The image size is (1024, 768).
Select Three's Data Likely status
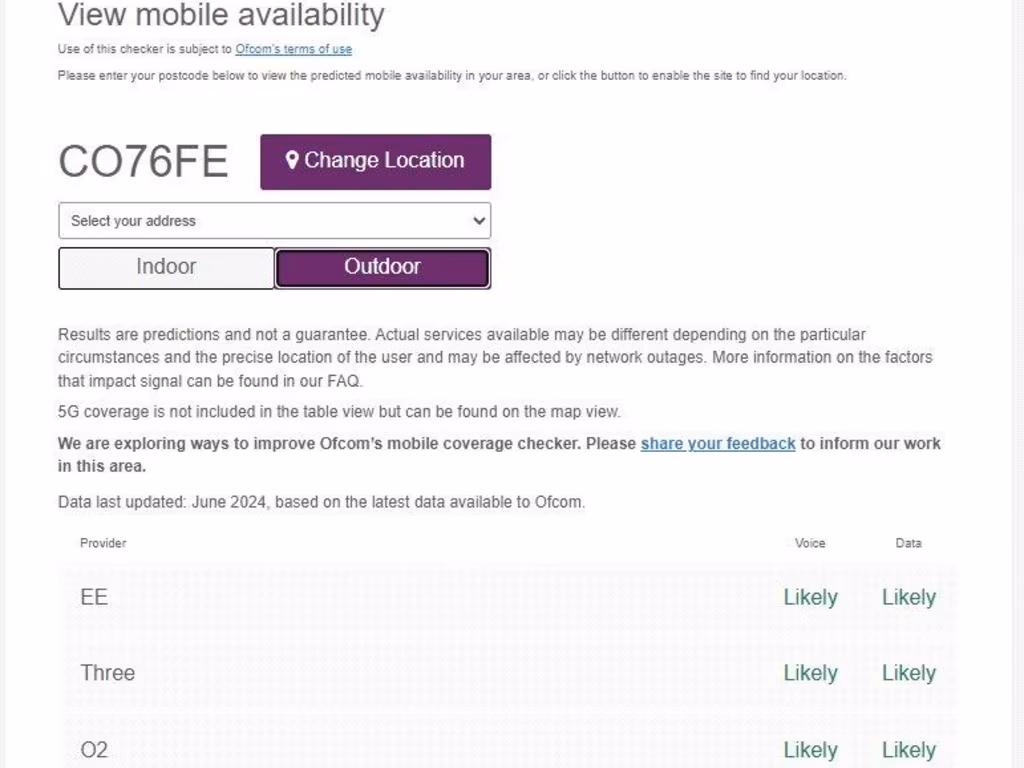[x=908, y=673]
